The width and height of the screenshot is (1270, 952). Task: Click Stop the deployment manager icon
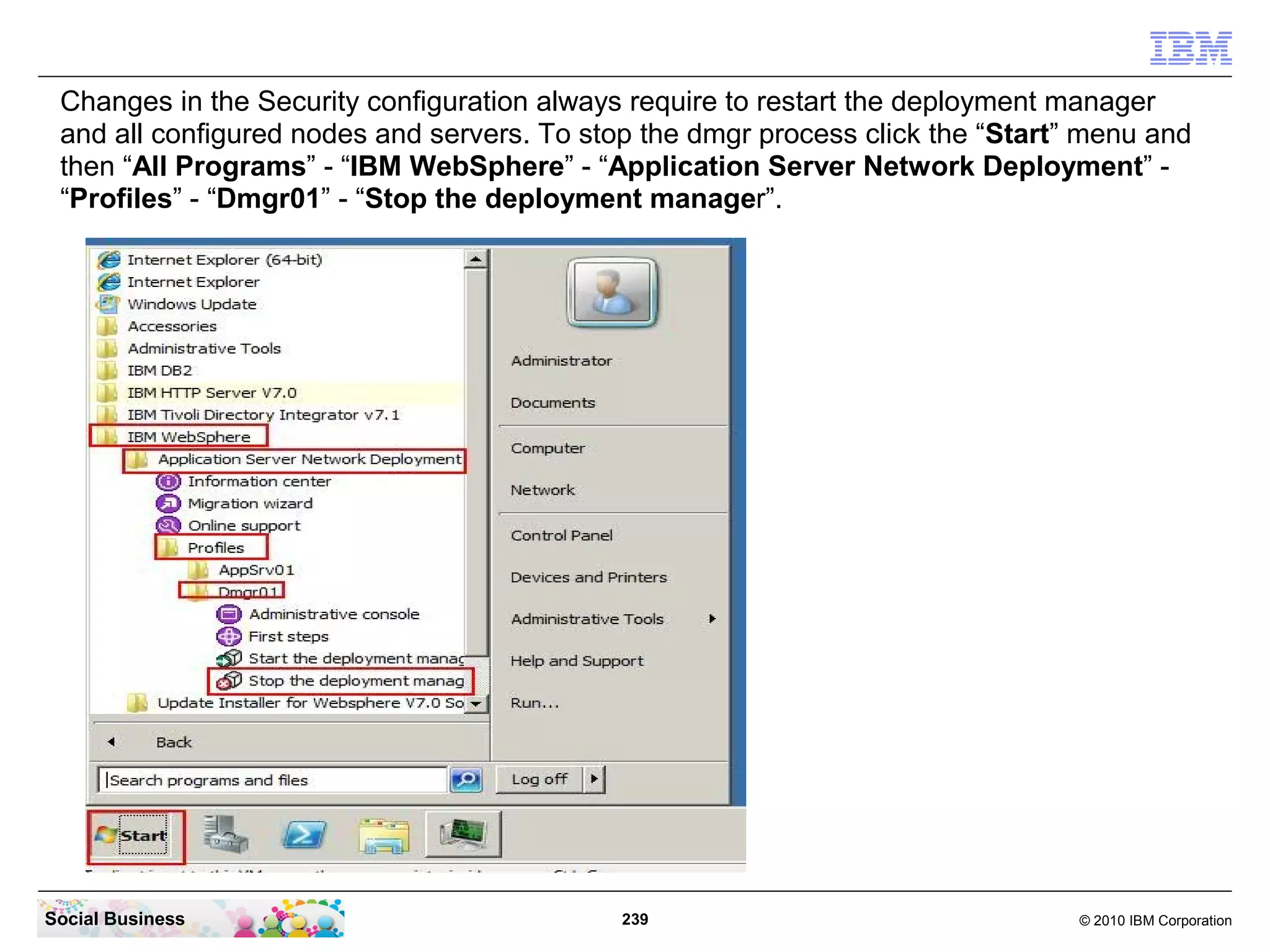pos(229,681)
